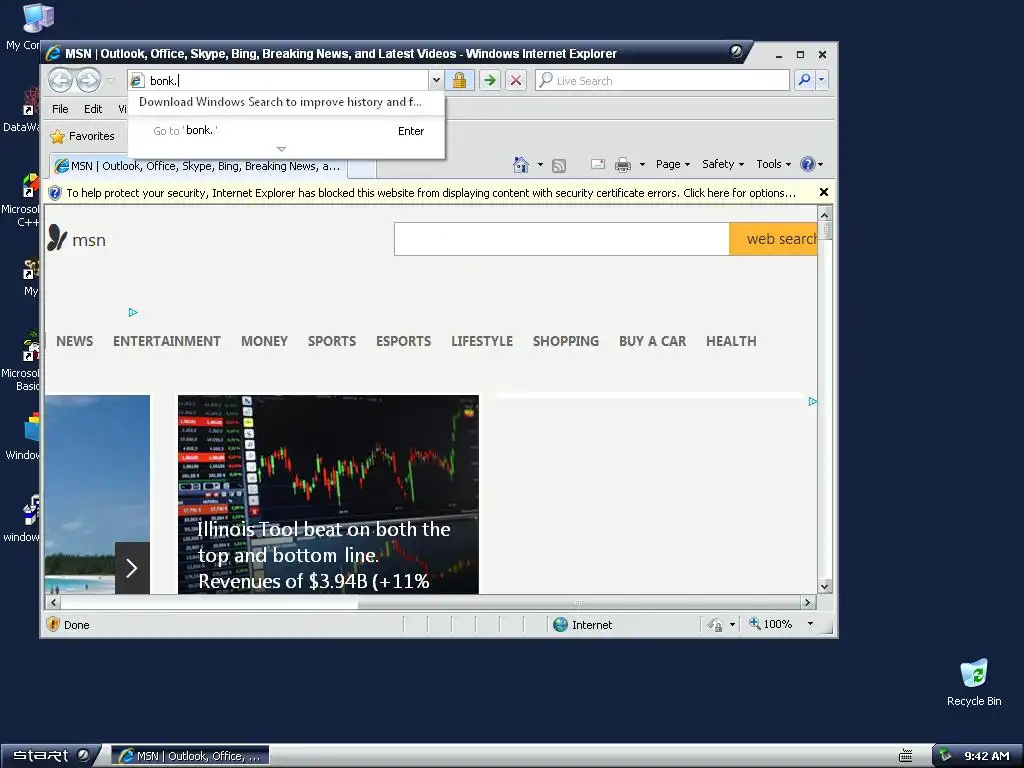Select the MSN browser tab
Viewport: 1024px width, 768px height.
click(x=199, y=166)
